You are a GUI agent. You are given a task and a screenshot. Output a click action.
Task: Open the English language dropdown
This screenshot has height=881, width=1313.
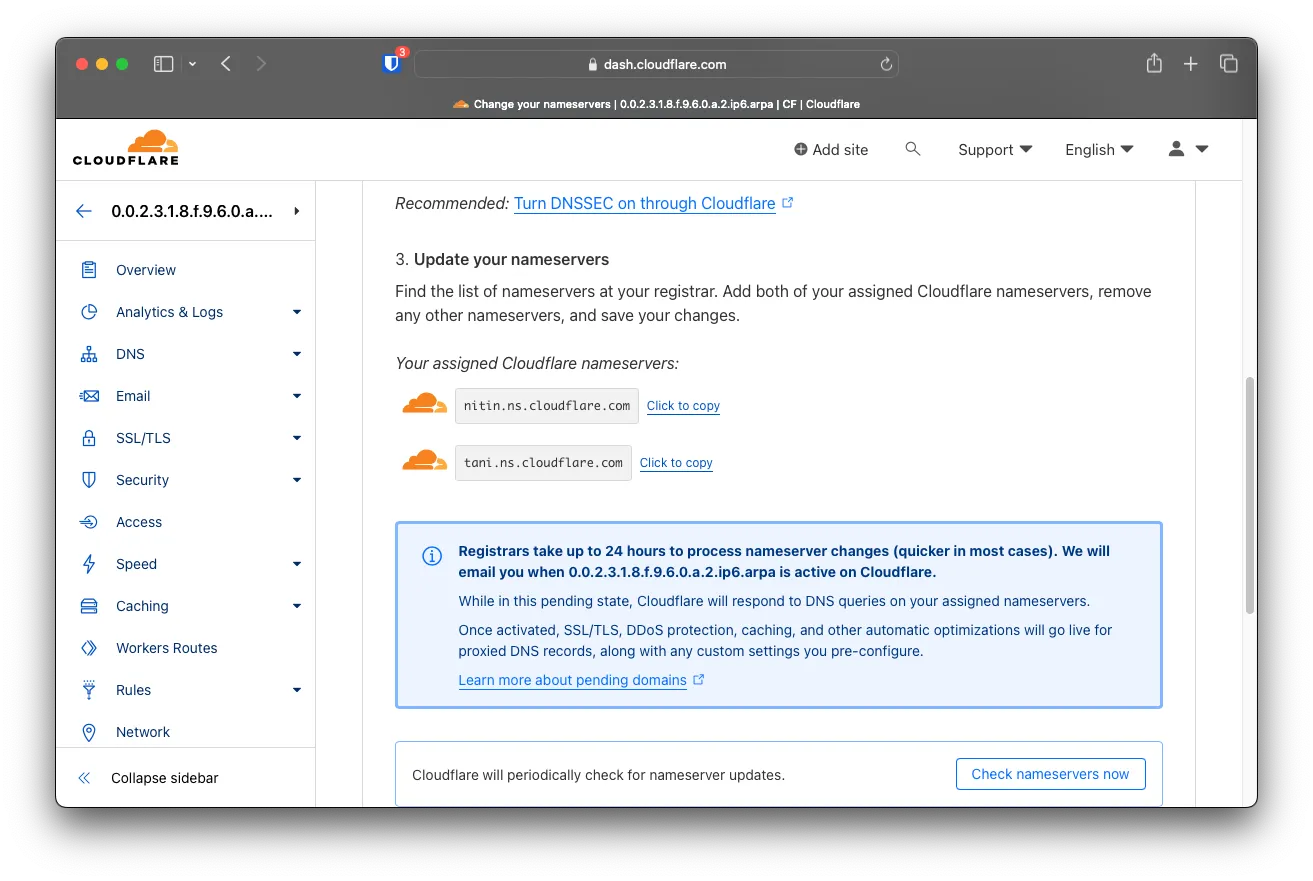tap(1099, 149)
